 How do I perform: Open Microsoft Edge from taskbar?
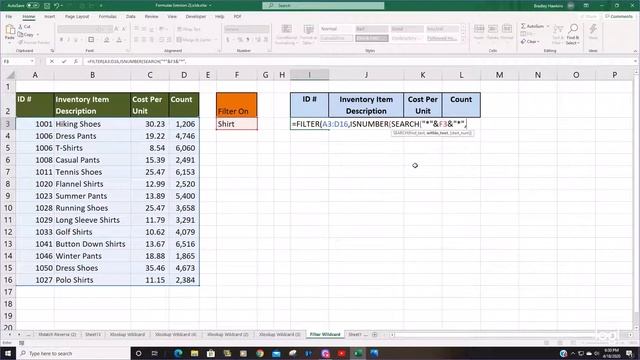[x=178, y=353]
